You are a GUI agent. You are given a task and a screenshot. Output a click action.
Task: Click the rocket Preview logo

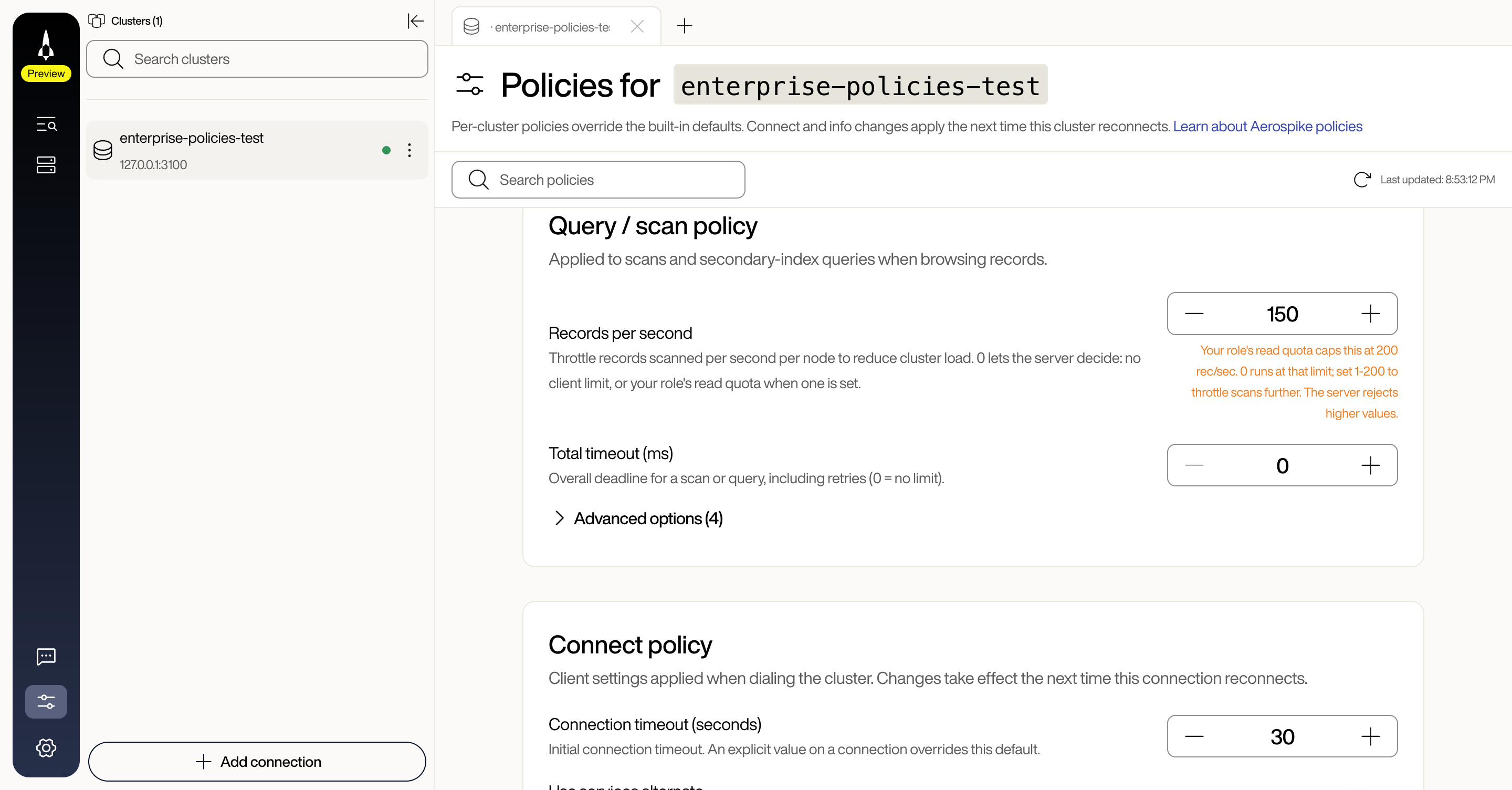point(46,54)
